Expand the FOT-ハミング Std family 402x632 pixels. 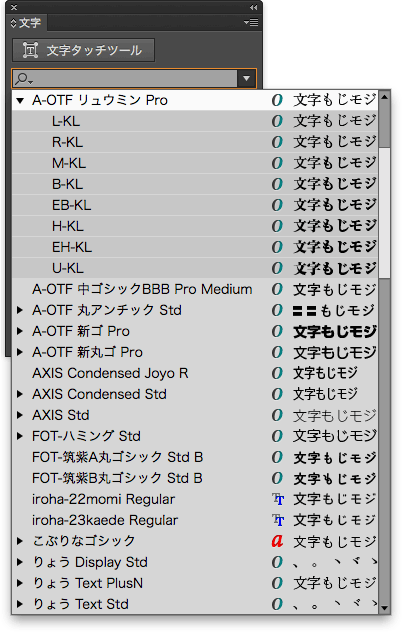pyautogui.click(x=19, y=436)
